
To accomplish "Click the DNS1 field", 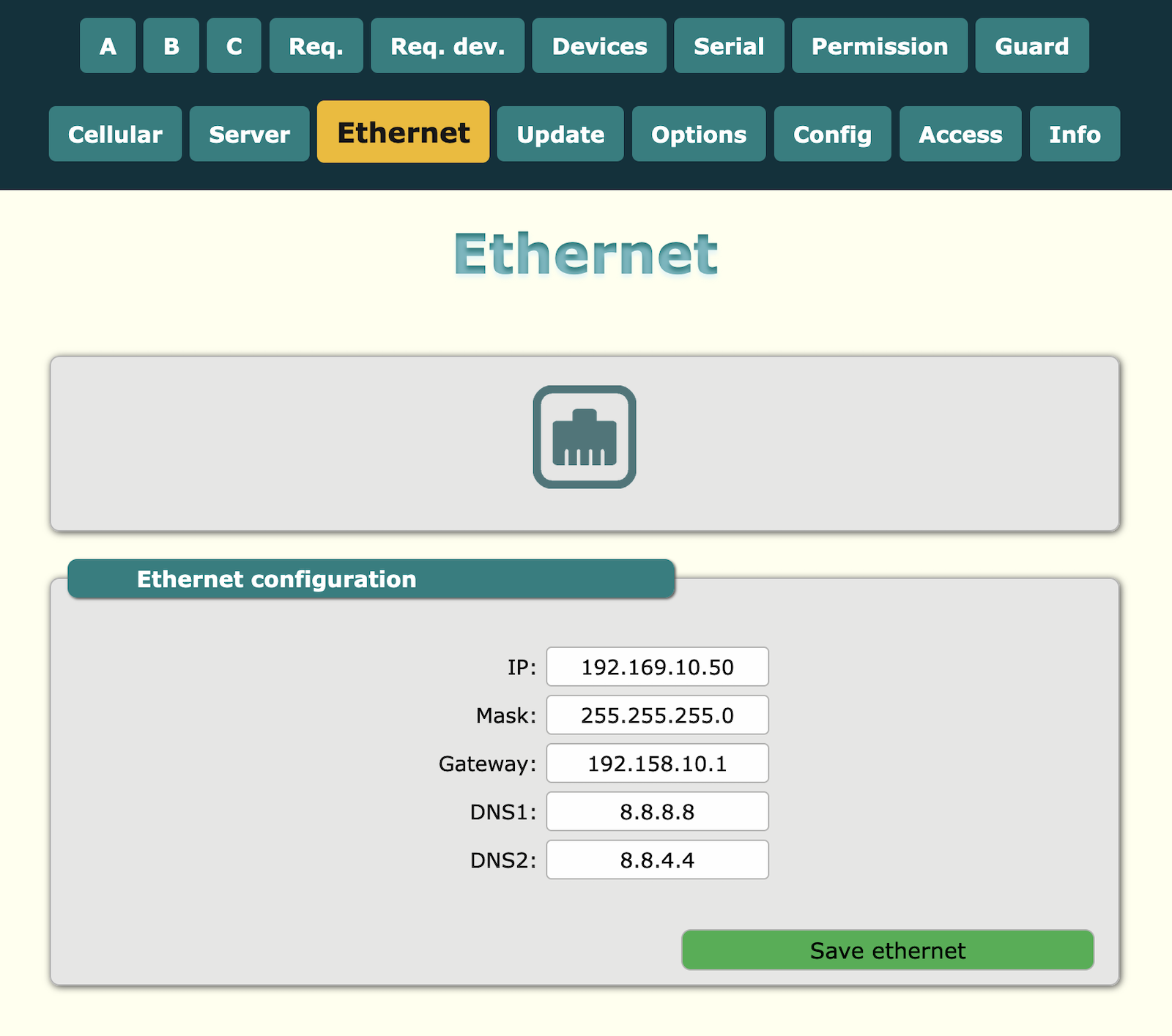I will pyautogui.click(x=658, y=812).
